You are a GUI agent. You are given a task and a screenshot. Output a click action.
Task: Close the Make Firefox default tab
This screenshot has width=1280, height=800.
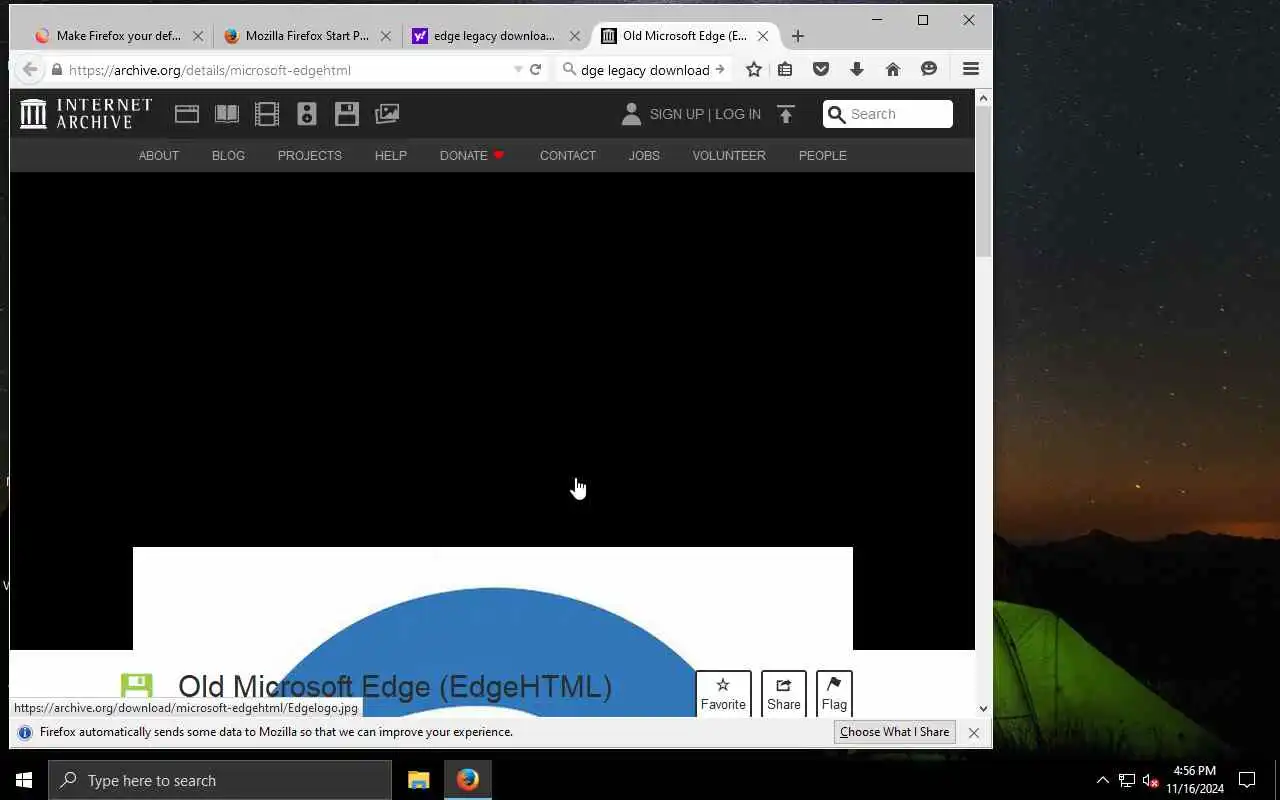coord(198,36)
